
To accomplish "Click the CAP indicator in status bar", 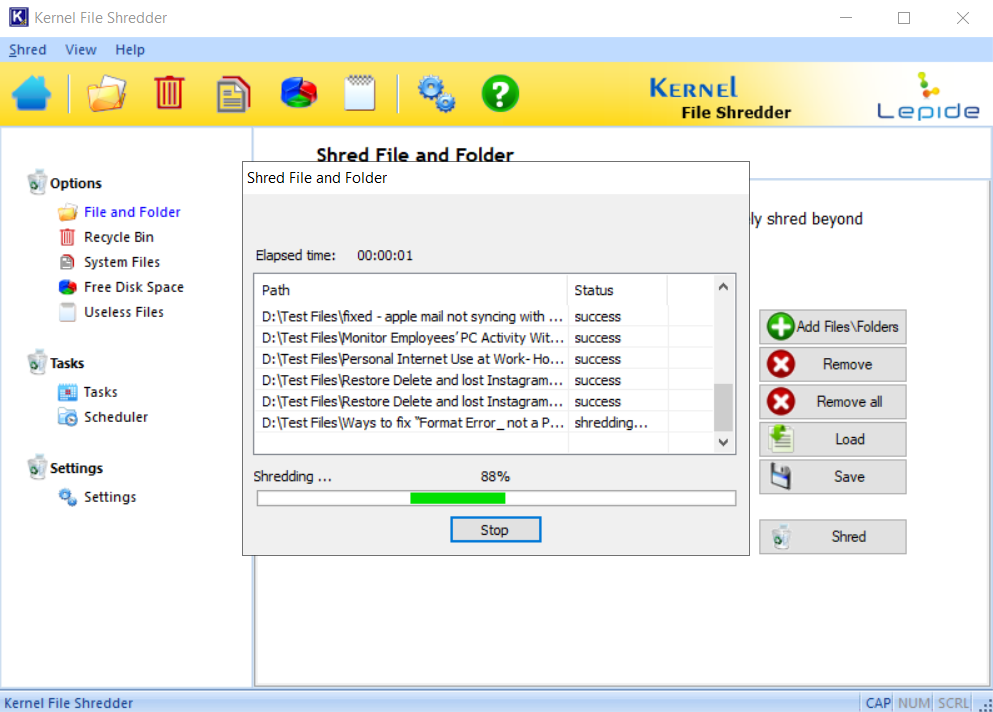I will click(878, 703).
